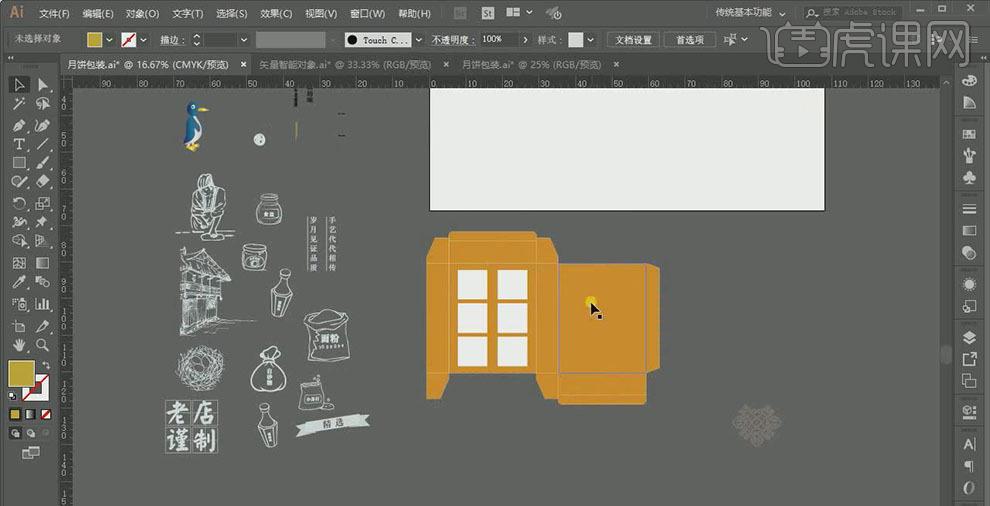Select the Hand pan tool
Image resolution: width=990 pixels, height=506 pixels.
click(x=19, y=345)
